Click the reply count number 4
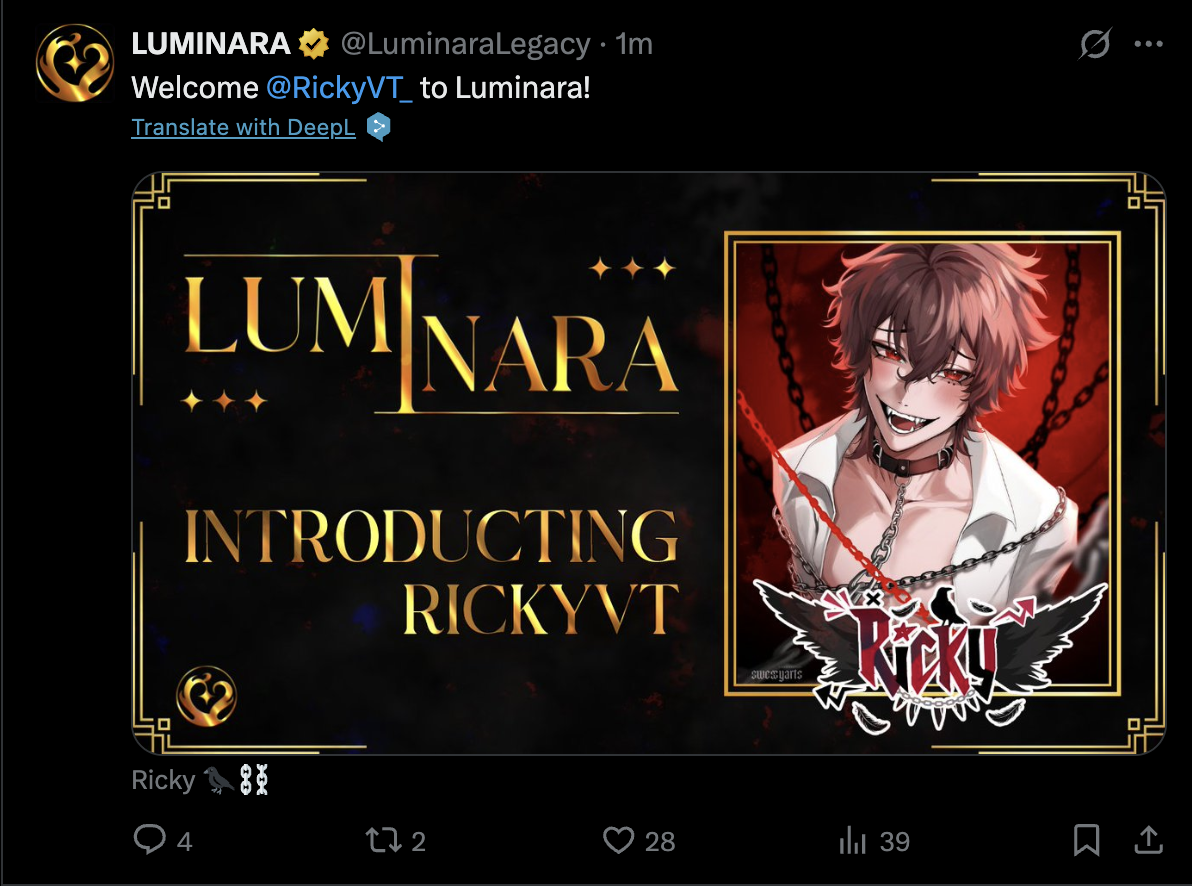Screen dimensions: 1192x886 tap(185, 841)
